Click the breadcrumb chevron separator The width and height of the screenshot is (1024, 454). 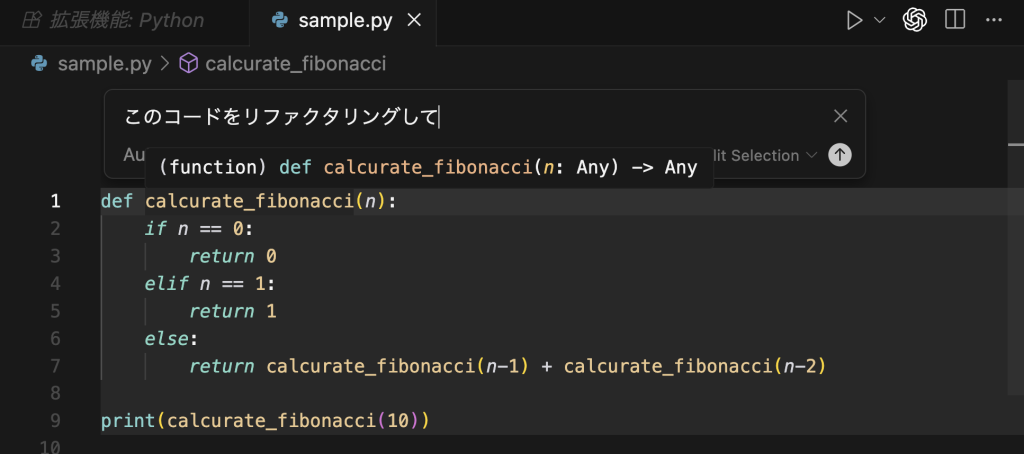coord(165,64)
